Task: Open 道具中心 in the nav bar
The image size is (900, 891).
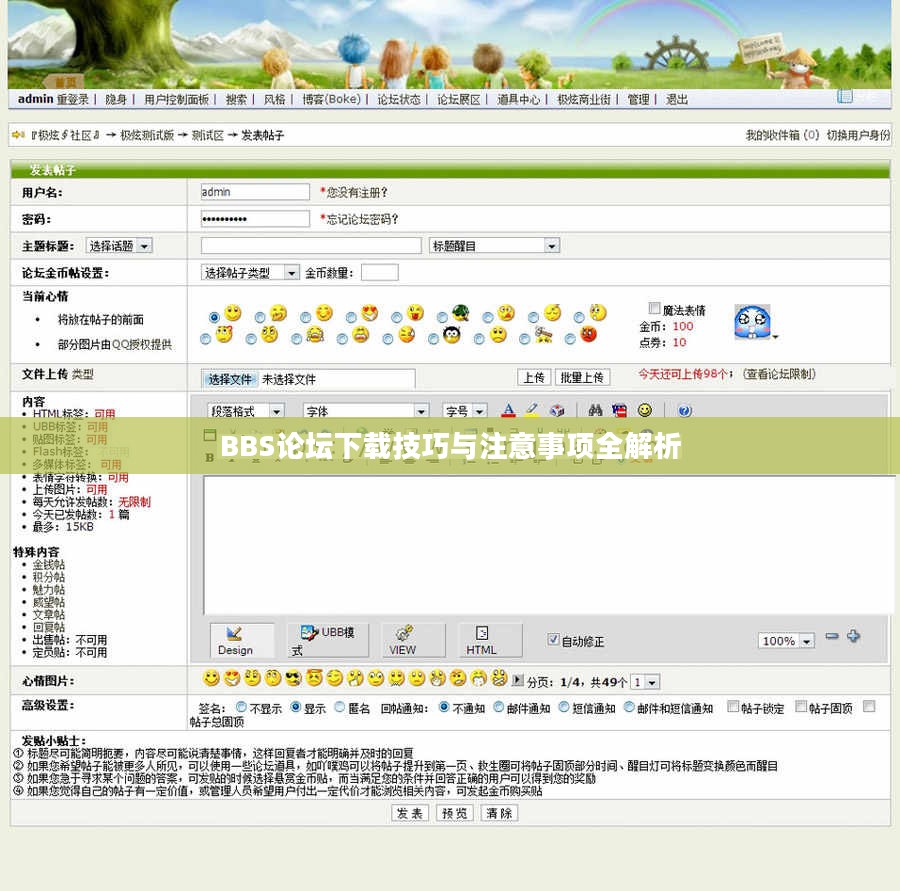Action: tap(518, 99)
